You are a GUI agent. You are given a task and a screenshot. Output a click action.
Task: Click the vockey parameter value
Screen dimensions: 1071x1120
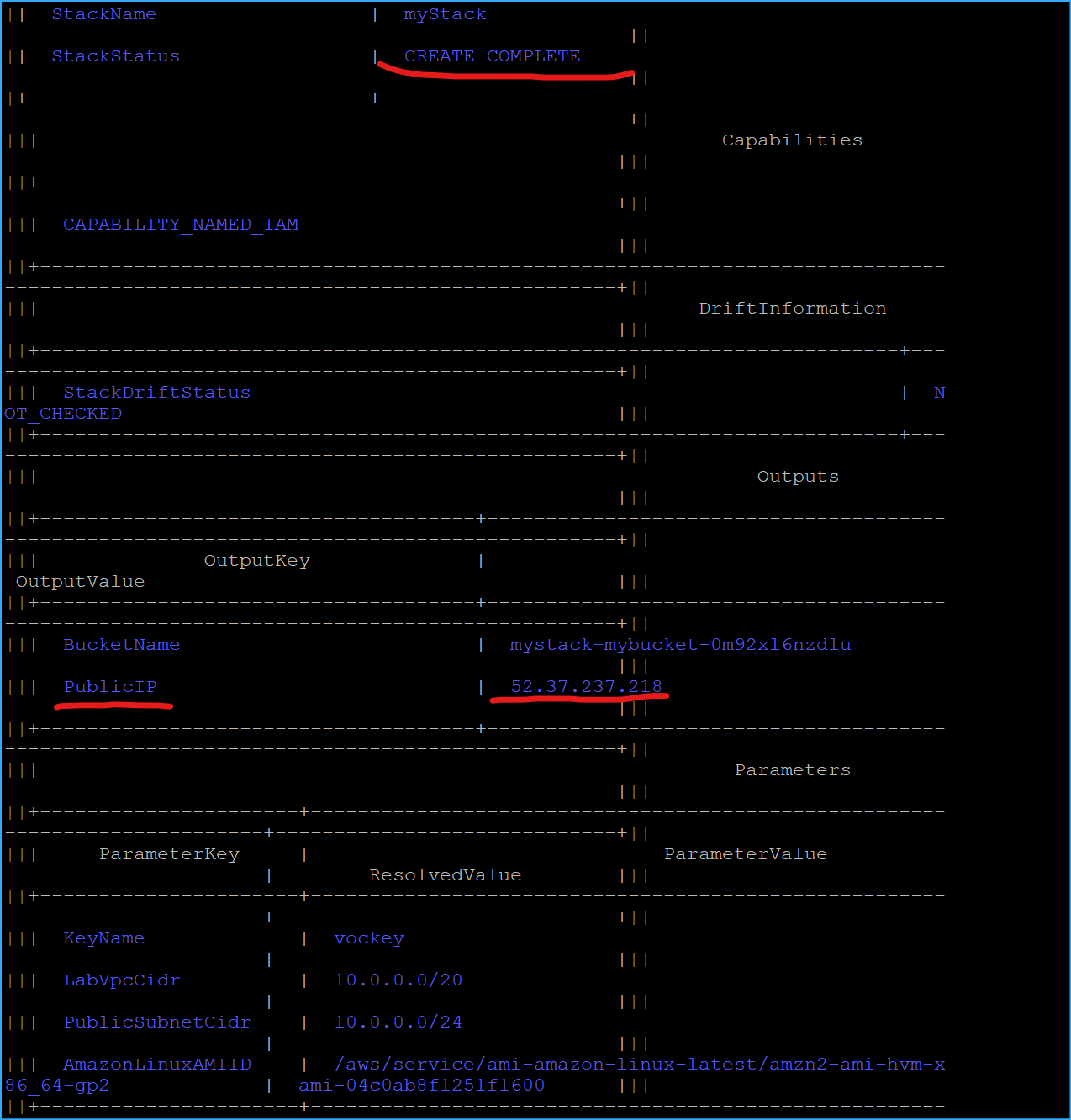368,938
